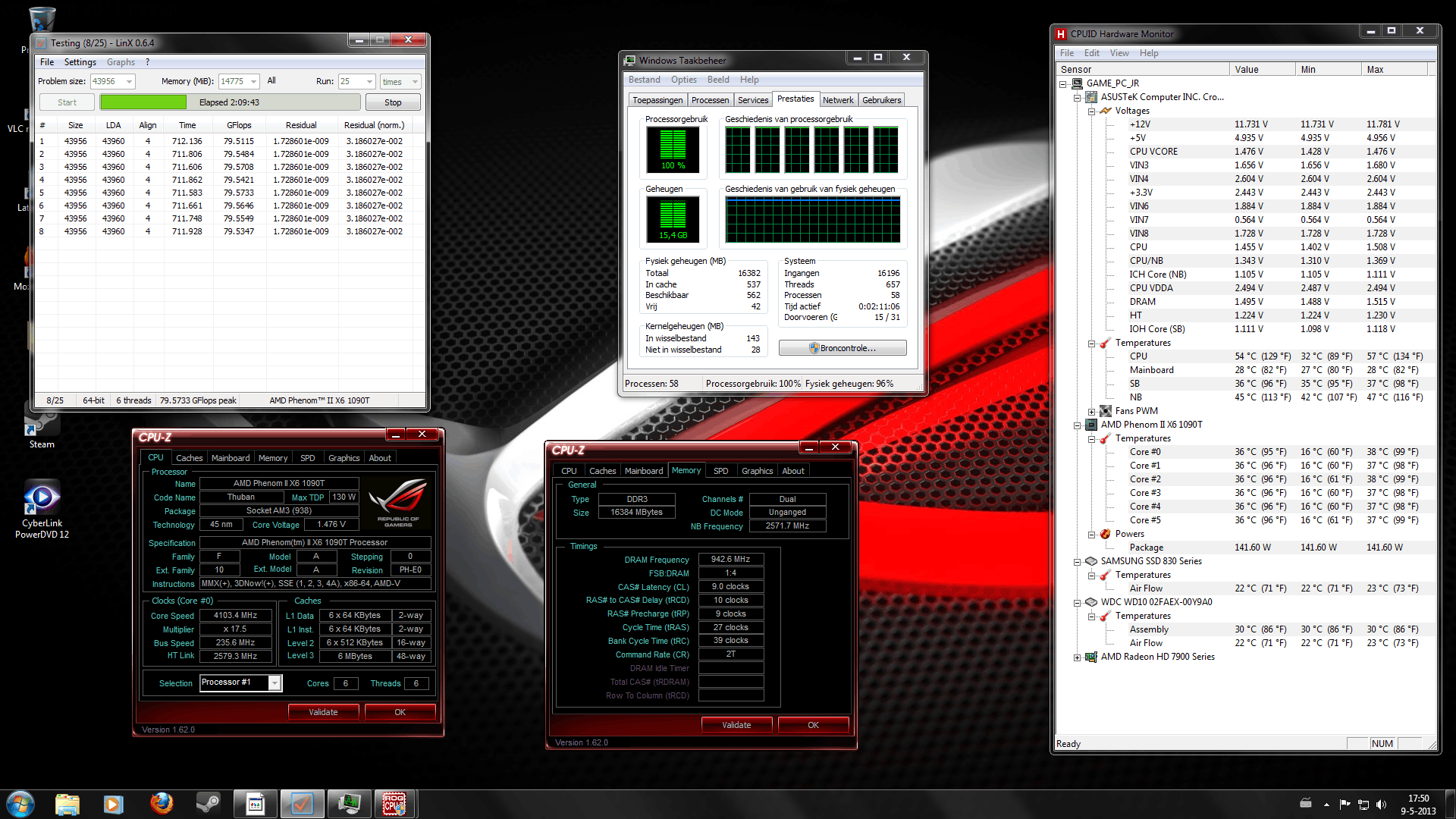Click the LinX green progress bar
The width and height of the screenshot is (1456, 819).
pyautogui.click(x=143, y=102)
